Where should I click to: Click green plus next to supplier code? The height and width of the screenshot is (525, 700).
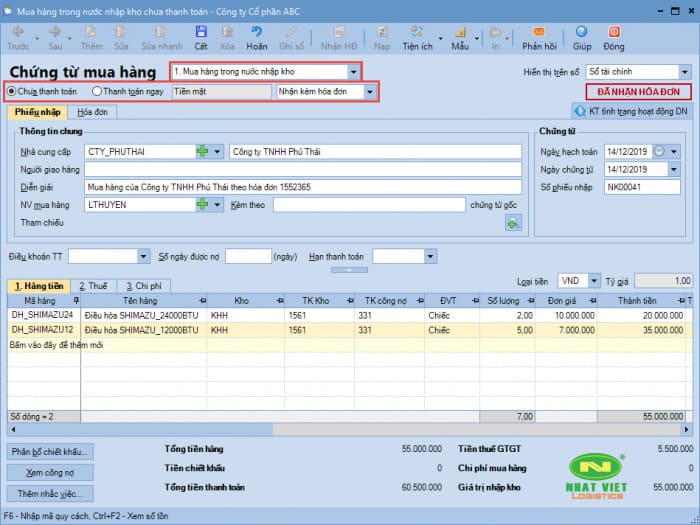(204, 152)
